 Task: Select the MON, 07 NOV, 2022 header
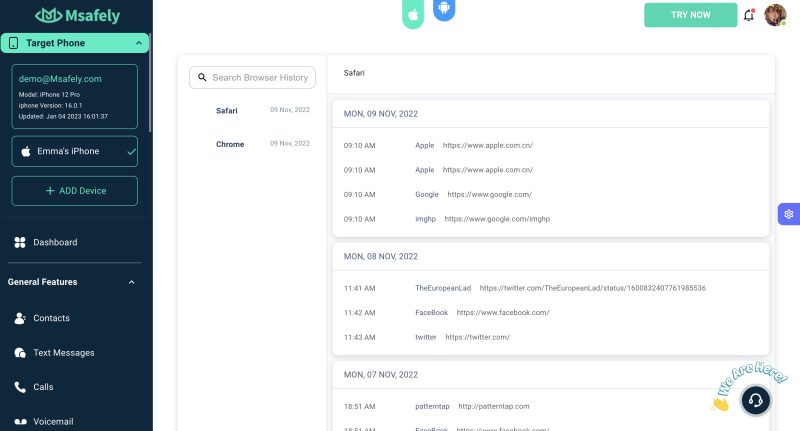pos(381,375)
